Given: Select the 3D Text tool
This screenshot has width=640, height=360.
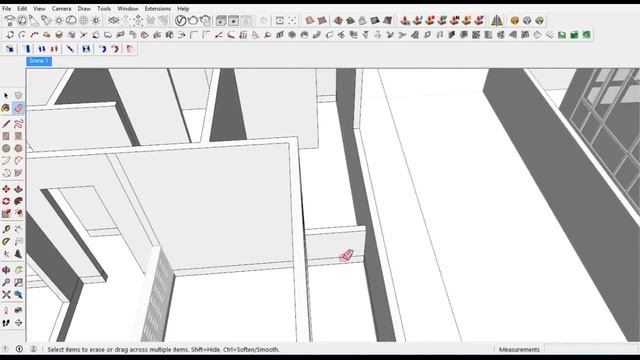Looking at the screenshot, I should point(18,254).
